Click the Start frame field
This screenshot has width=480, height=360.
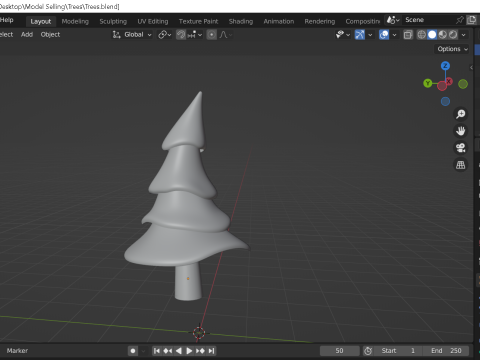(x=398, y=351)
